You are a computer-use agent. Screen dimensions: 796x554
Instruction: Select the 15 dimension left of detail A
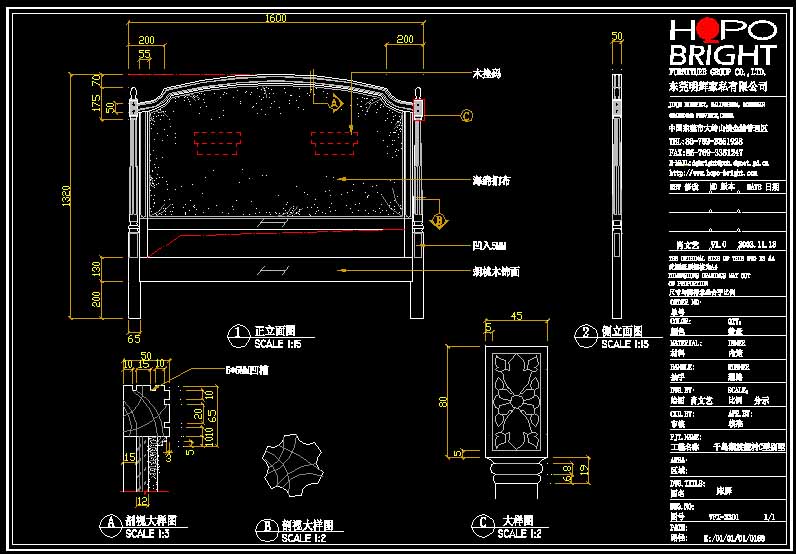pyautogui.click(x=129, y=457)
